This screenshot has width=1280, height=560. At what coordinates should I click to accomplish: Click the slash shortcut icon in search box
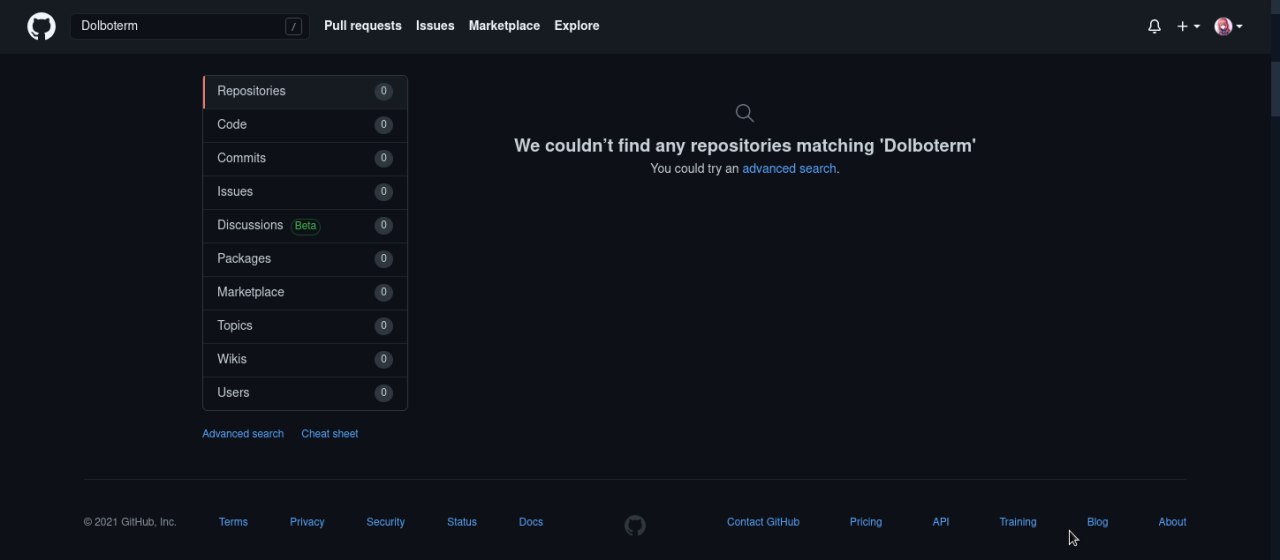tap(293, 27)
